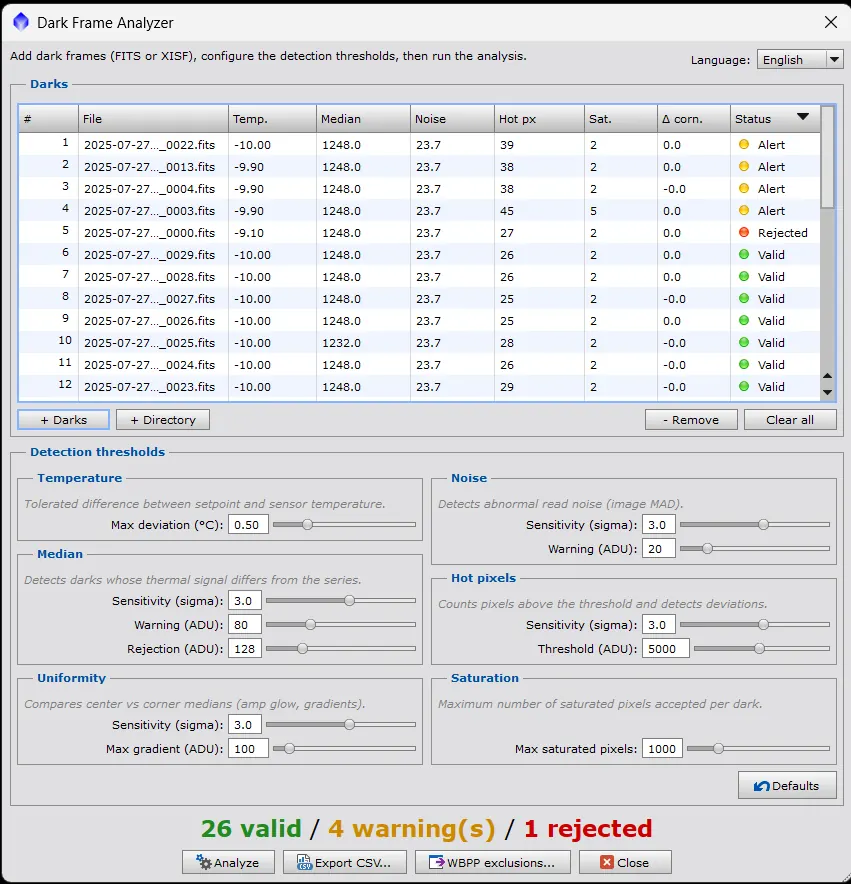Select row 2025-07-27..._0000.fits
Image resolution: width=851 pixels, height=884 pixels.
click(420, 232)
